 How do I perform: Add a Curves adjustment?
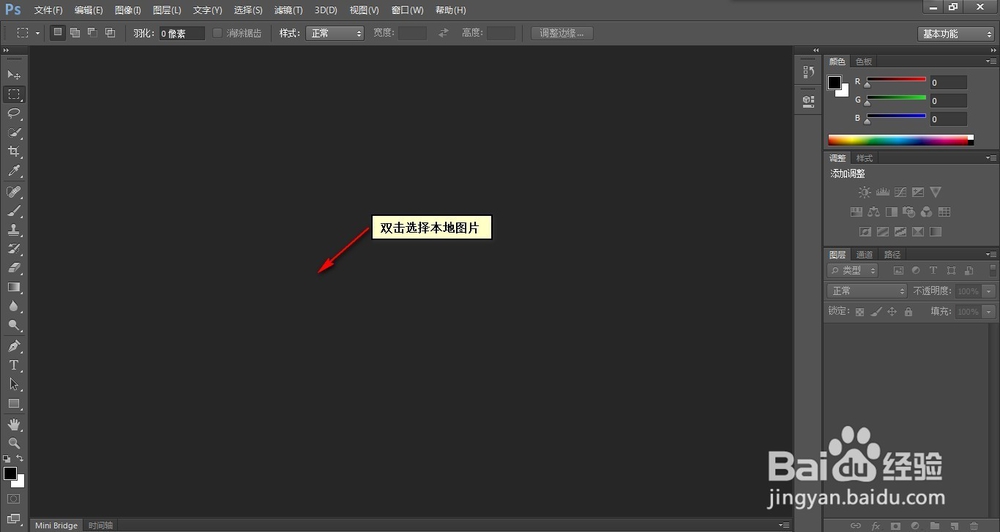click(900, 192)
